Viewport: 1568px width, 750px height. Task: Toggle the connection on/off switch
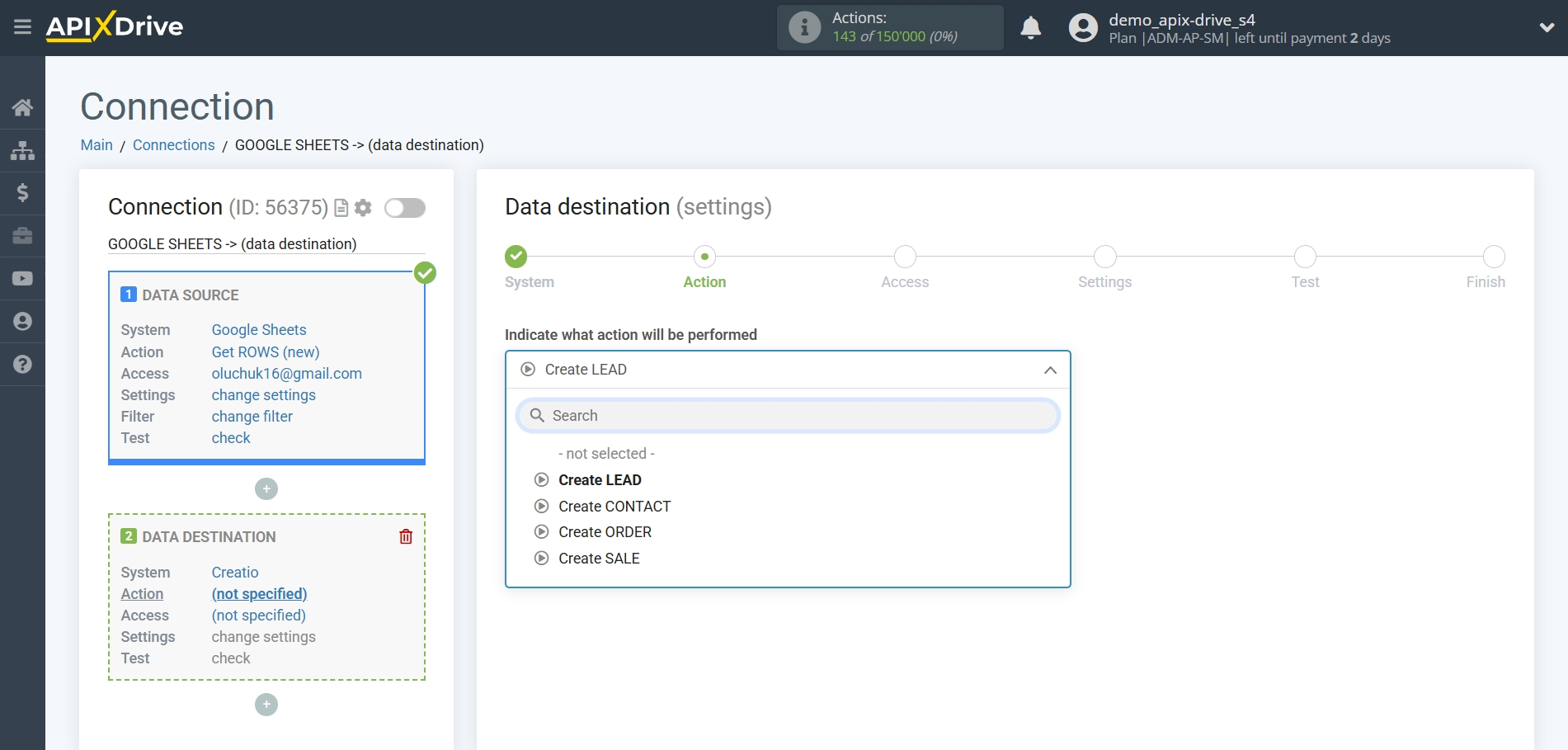point(404,208)
